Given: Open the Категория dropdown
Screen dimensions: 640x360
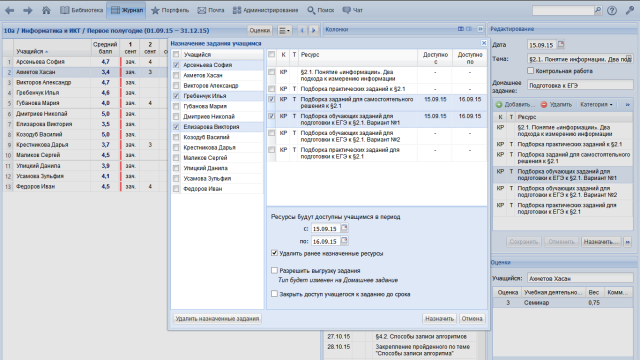Looking at the screenshot, I should (x=596, y=104).
